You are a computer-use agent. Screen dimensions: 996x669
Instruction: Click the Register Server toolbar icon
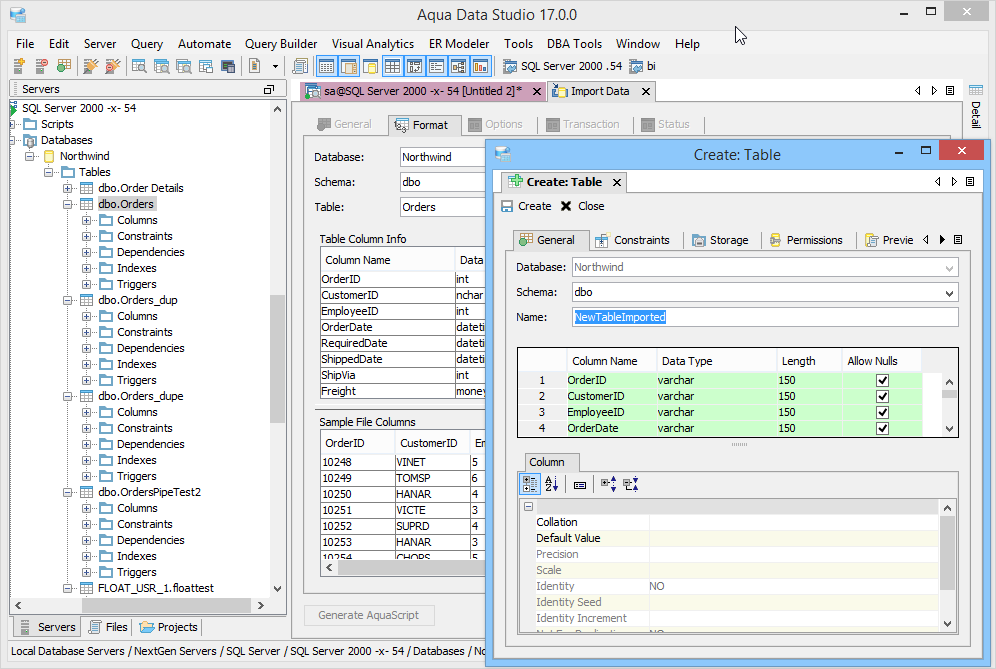pos(19,66)
